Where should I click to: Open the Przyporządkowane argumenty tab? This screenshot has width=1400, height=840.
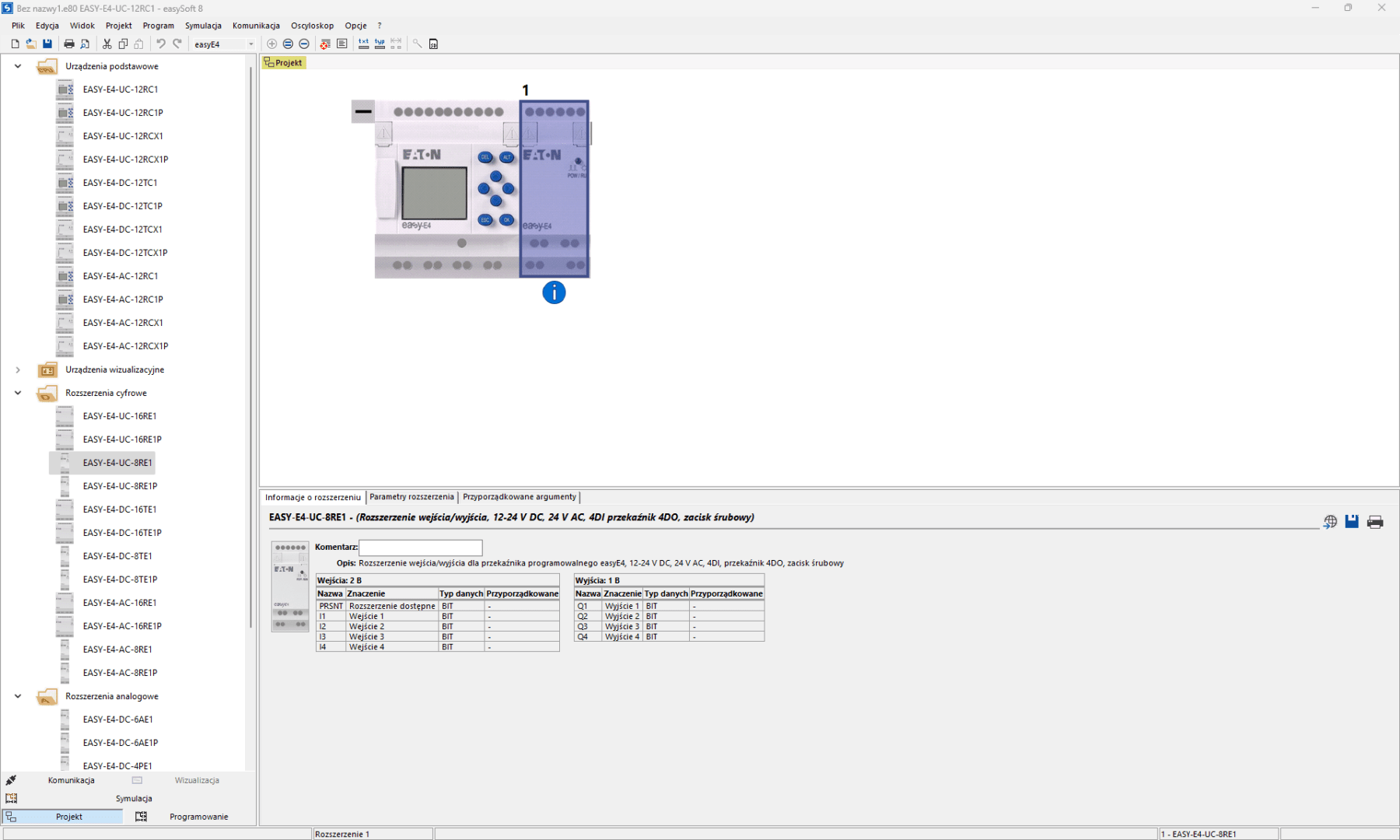[519, 497]
